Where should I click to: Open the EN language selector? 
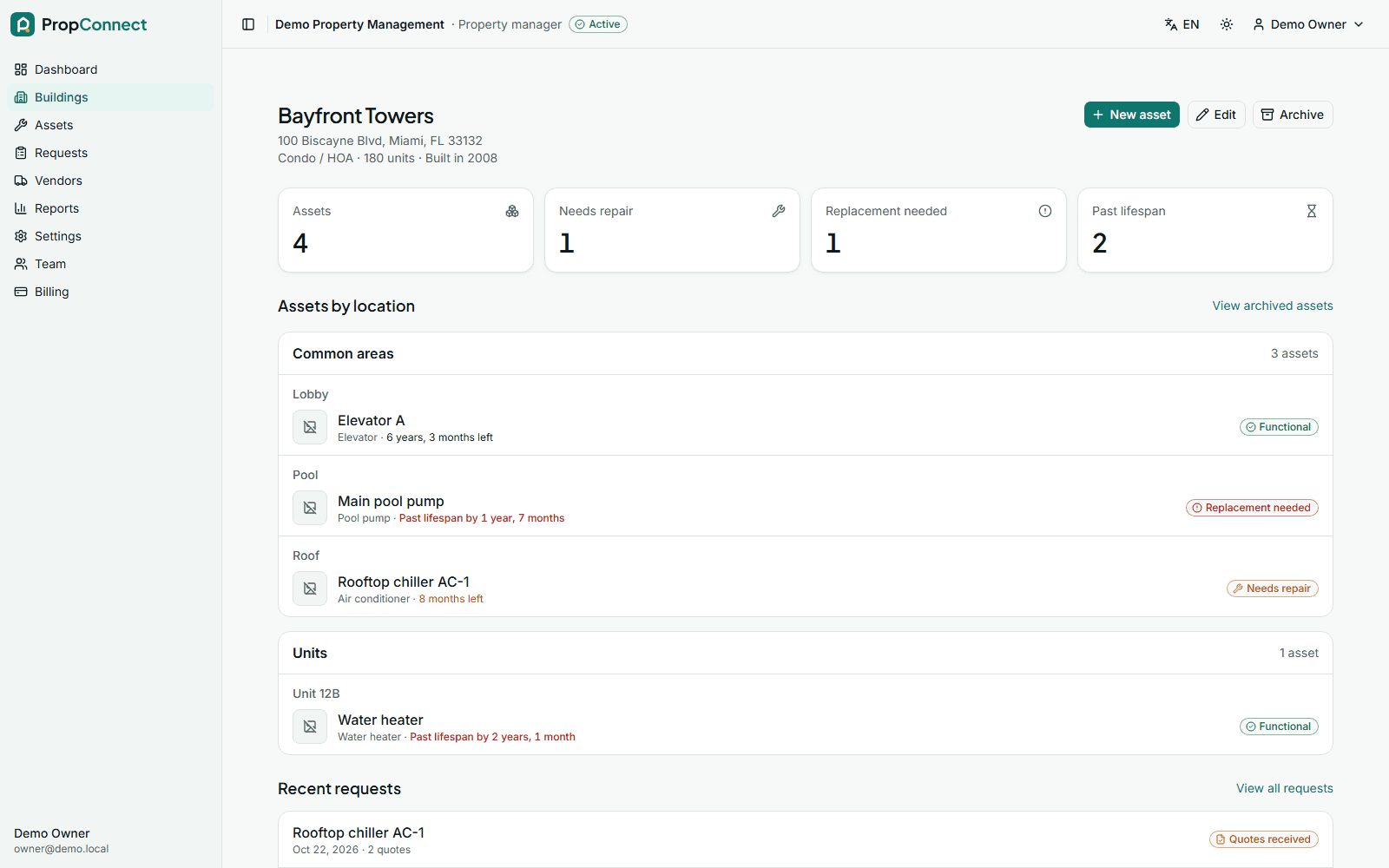point(1182,24)
